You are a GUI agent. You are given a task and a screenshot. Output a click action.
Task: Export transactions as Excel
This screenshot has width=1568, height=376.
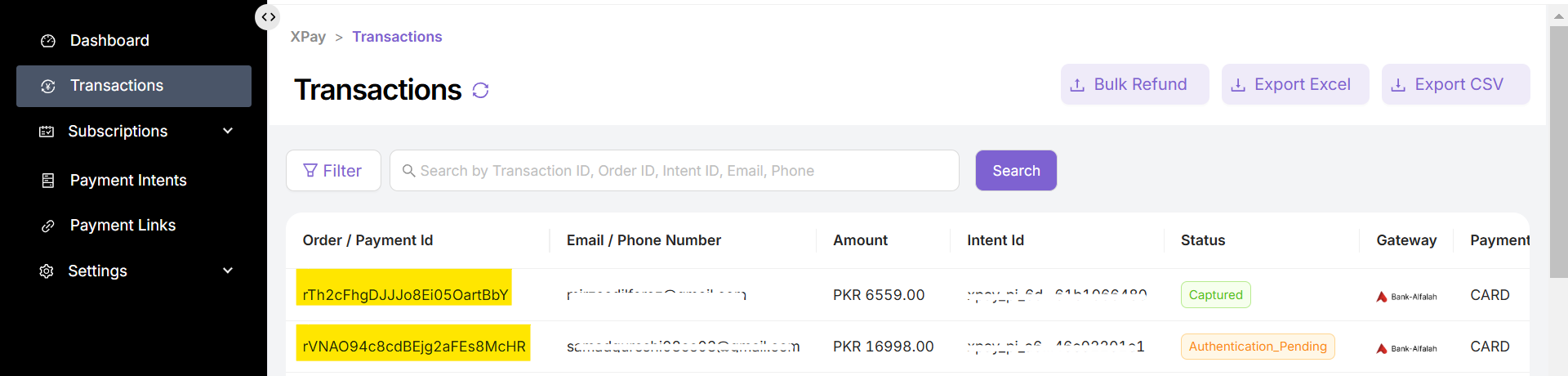pos(1294,85)
